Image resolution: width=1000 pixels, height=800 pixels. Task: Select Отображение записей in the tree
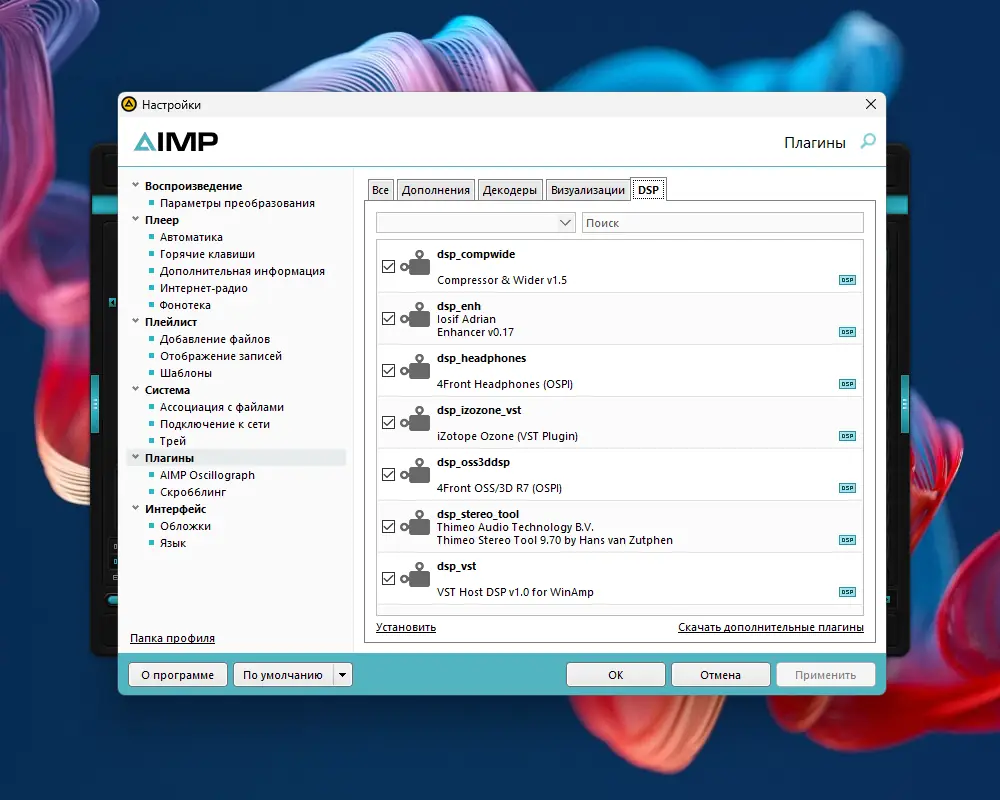tap(221, 356)
